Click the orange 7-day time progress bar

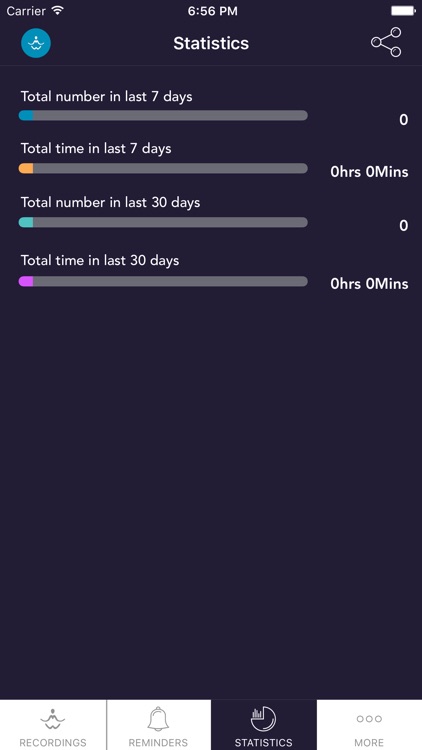(x=163, y=168)
